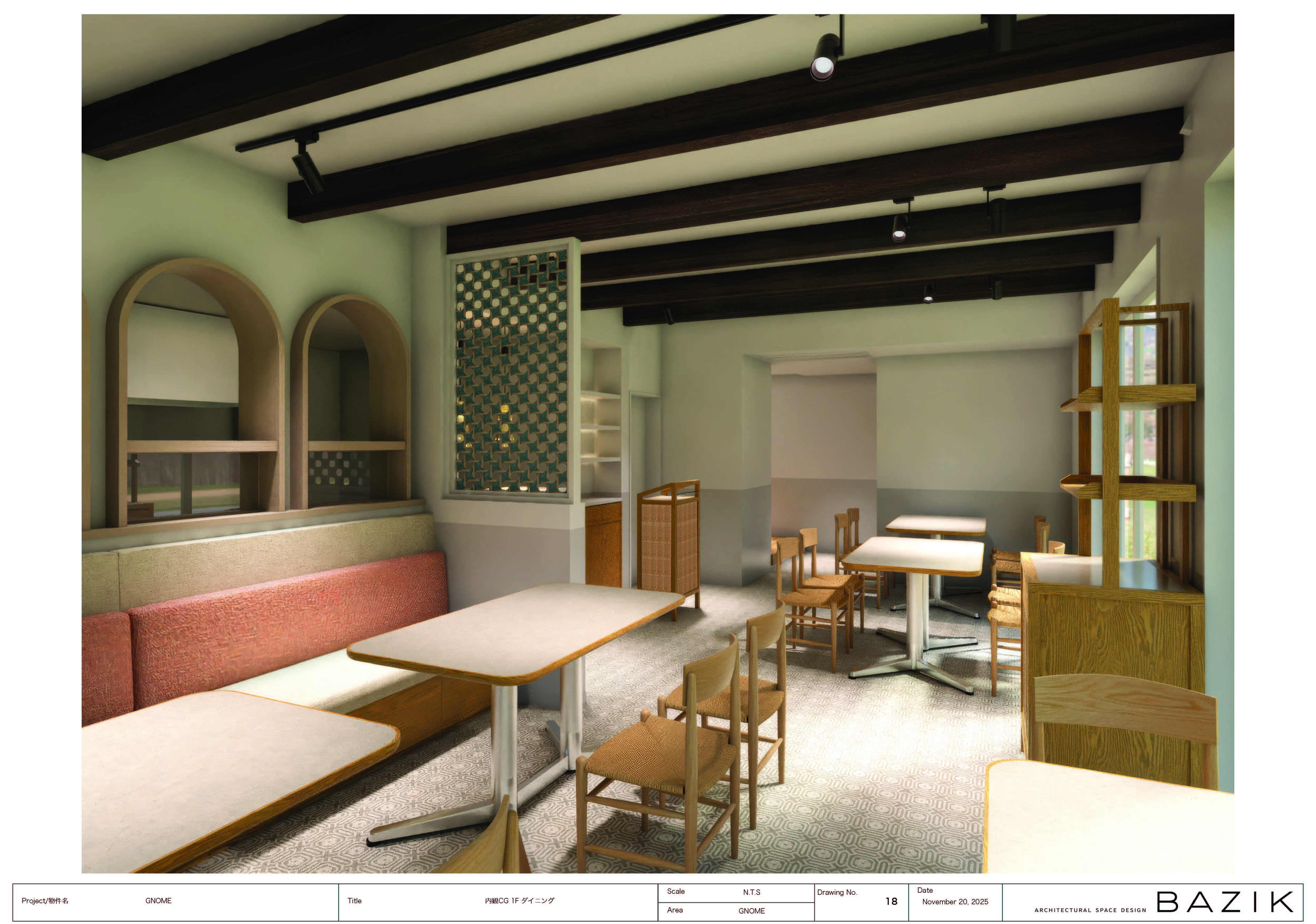This screenshot has width=1316, height=924.
Task: Click the BAZIK logo text
Action: pyautogui.click(x=1225, y=902)
